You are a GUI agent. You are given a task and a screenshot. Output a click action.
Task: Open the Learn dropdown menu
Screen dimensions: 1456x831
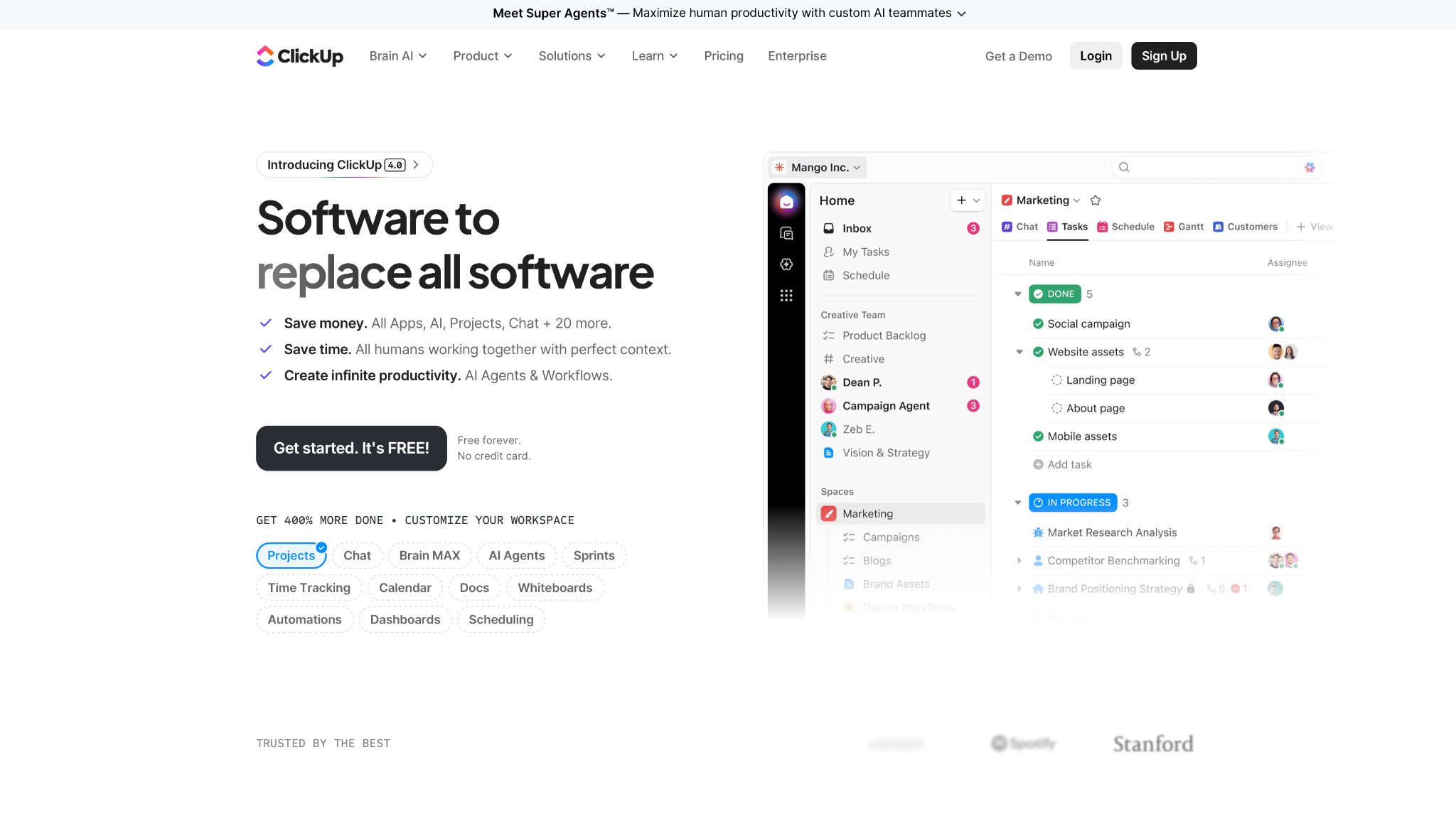click(x=655, y=56)
